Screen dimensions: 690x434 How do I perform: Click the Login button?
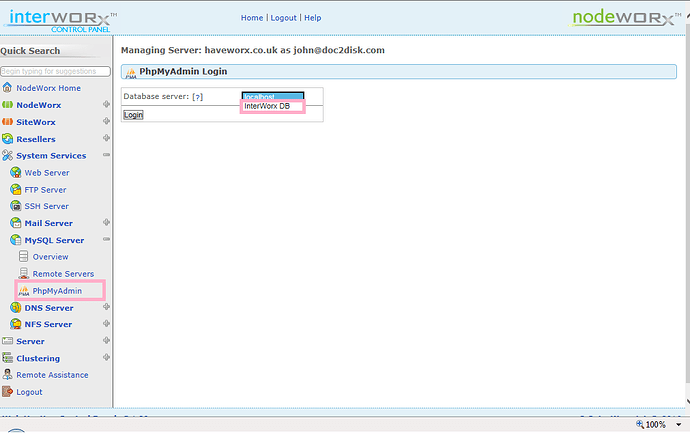pyautogui.click(x=133, y=115)
